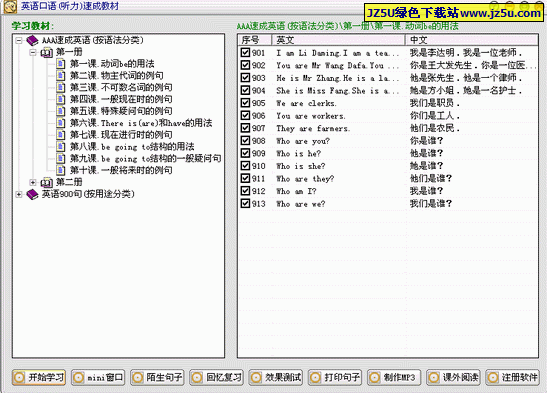The height and width of the screenshot is (393, 547).
Task: Expand the 英语900句(按用途分类) node
Action: (19, 194)
